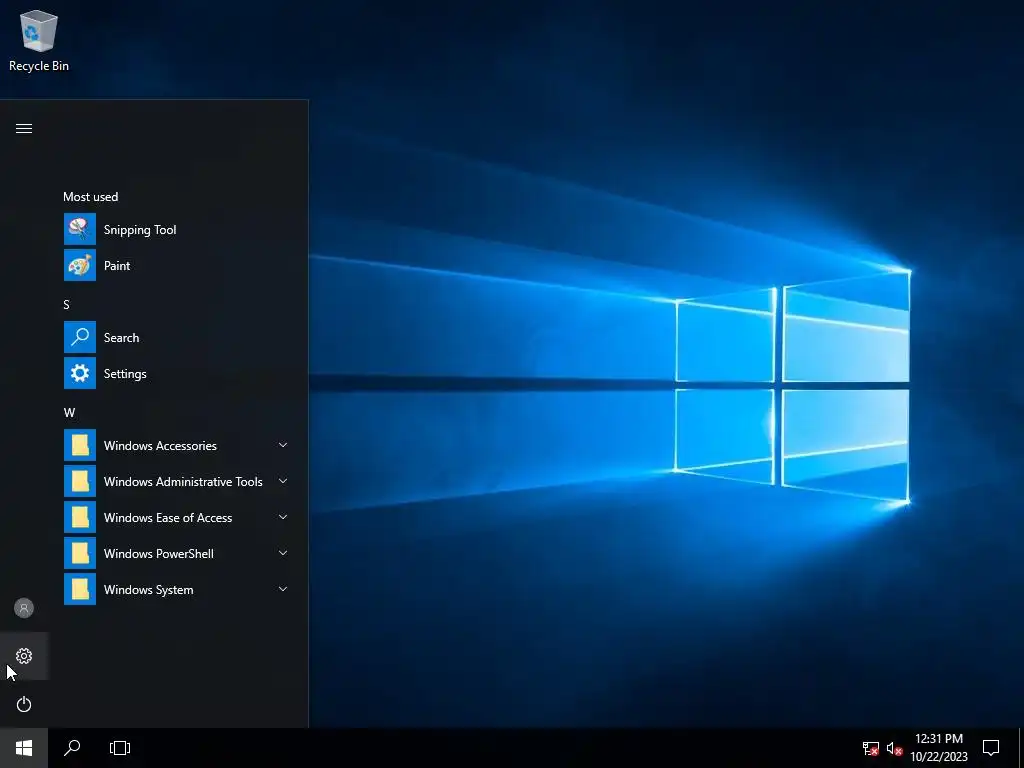
Task: Open the Search app tile icon
Action: click(80, 337)
